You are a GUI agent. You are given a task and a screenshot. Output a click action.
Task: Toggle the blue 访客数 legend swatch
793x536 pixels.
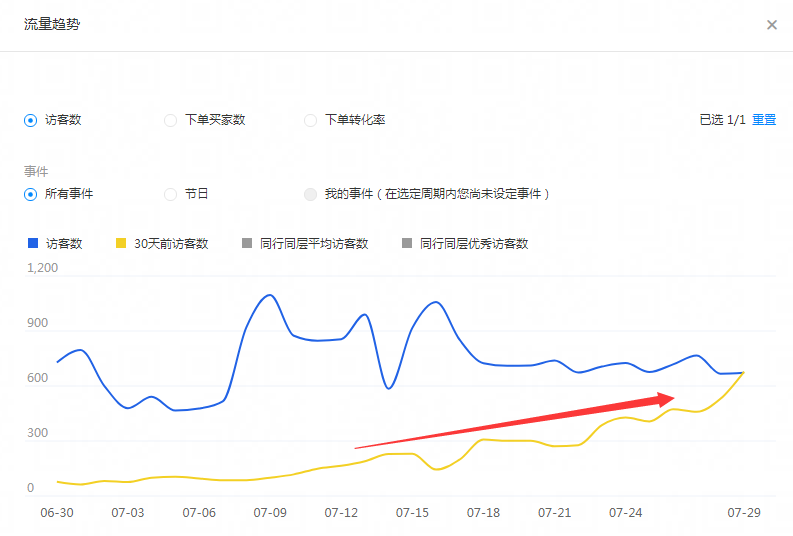click(x=32, y=243)
